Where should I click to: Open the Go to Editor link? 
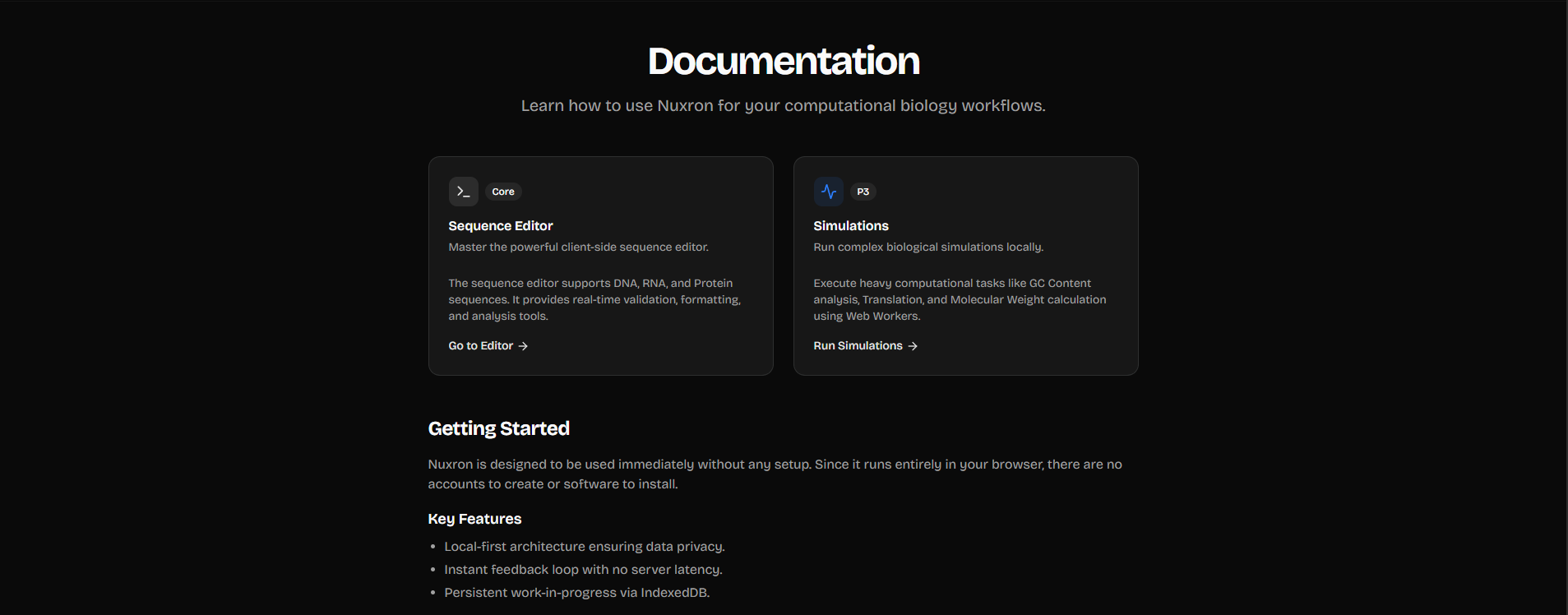(x=488, y=346)
